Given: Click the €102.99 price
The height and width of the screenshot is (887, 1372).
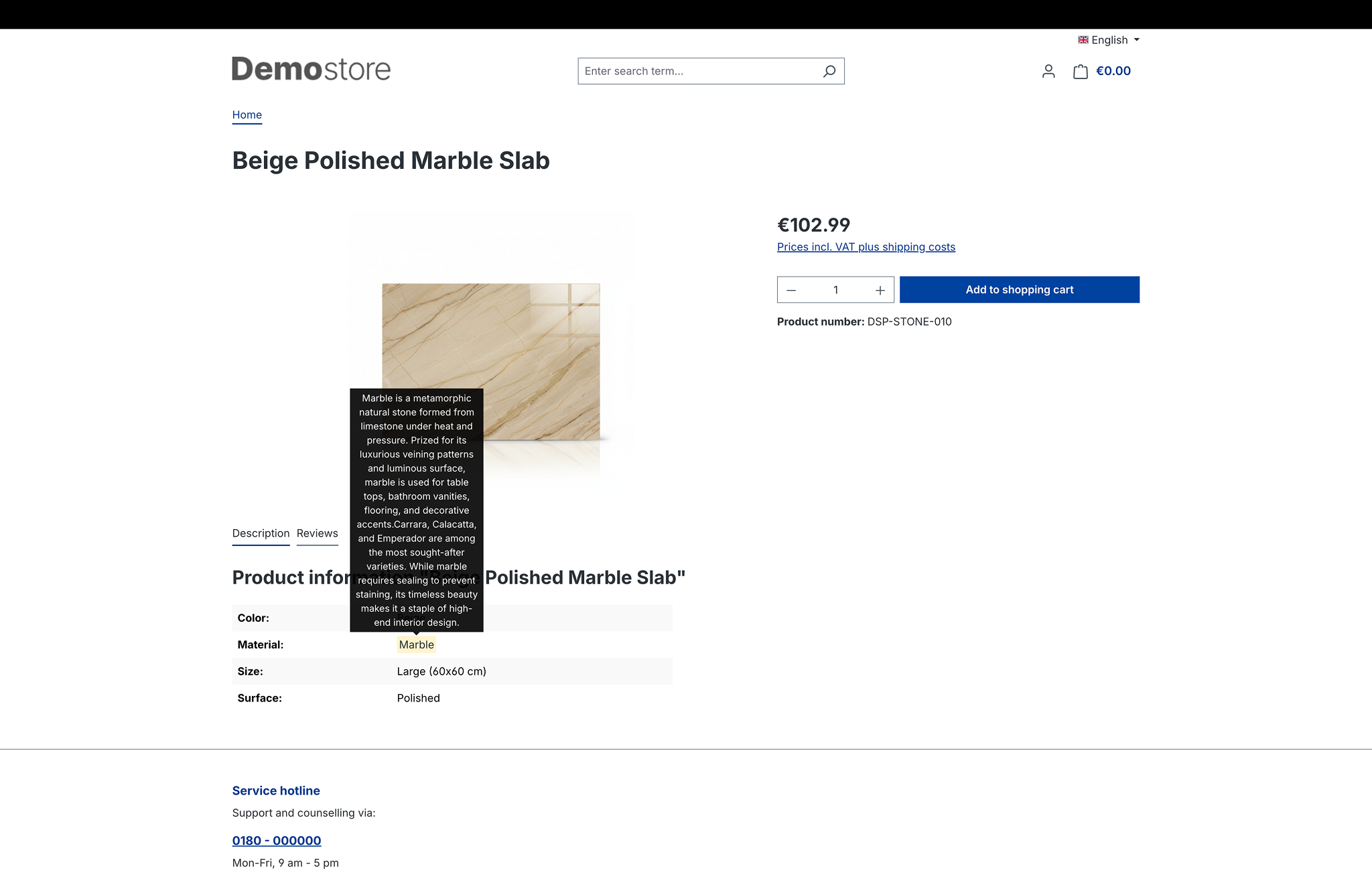Looking at the screenshot, I should point(813,224).
